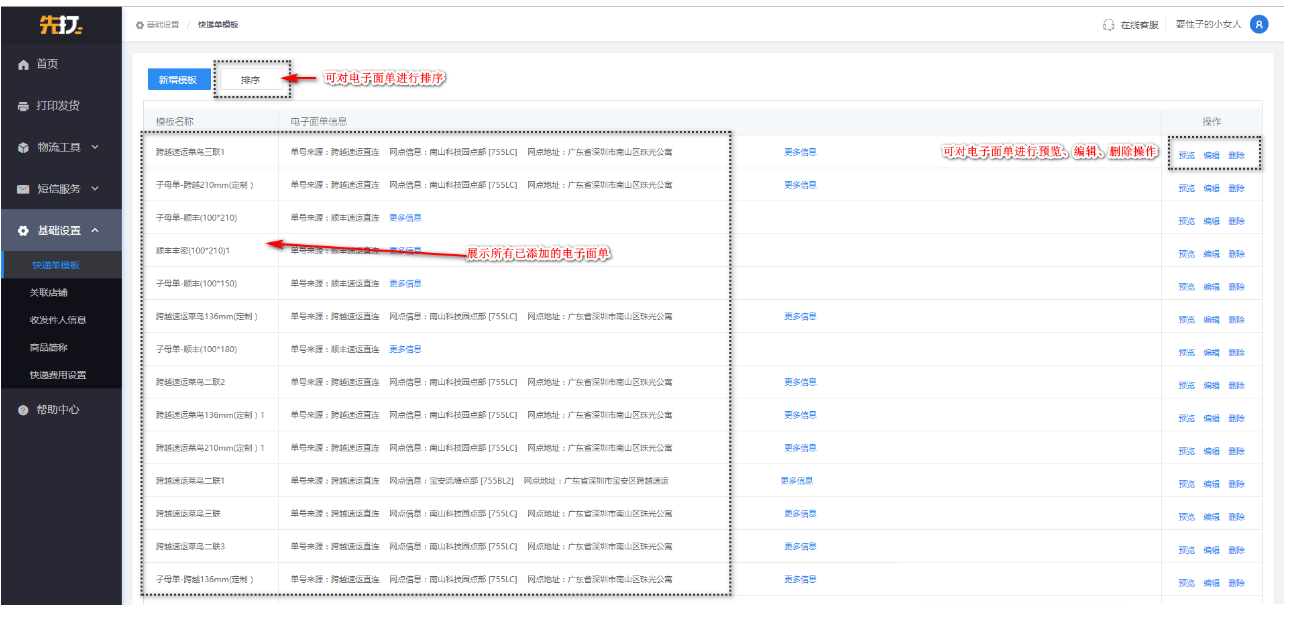Click the envelope icon beside 短信服务
The height and width of the screenshot is (619, 1298).
click(x=24, y=189)
